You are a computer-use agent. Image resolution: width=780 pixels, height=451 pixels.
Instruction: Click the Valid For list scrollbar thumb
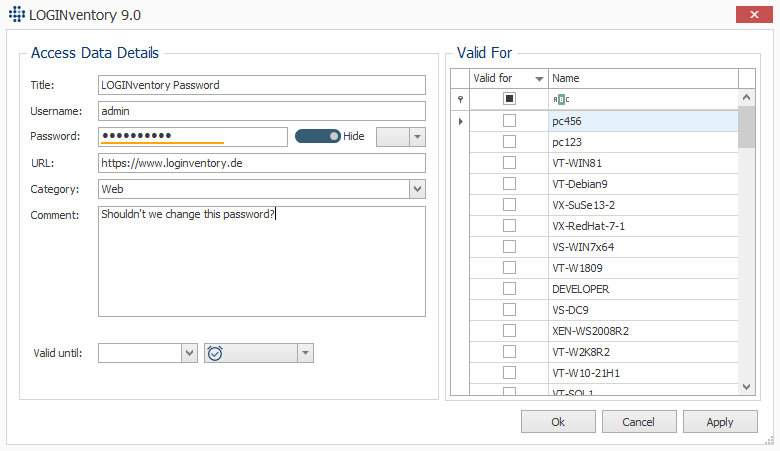(746, 127)
